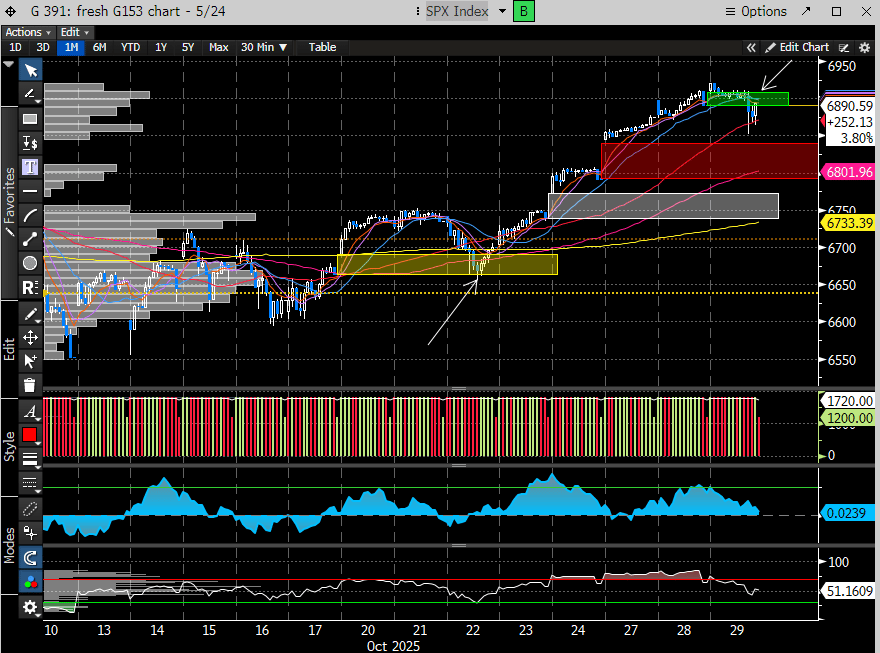Screen dimensions: 880x653
Task: Switch to the 5Y range
Action: [188, 47]
